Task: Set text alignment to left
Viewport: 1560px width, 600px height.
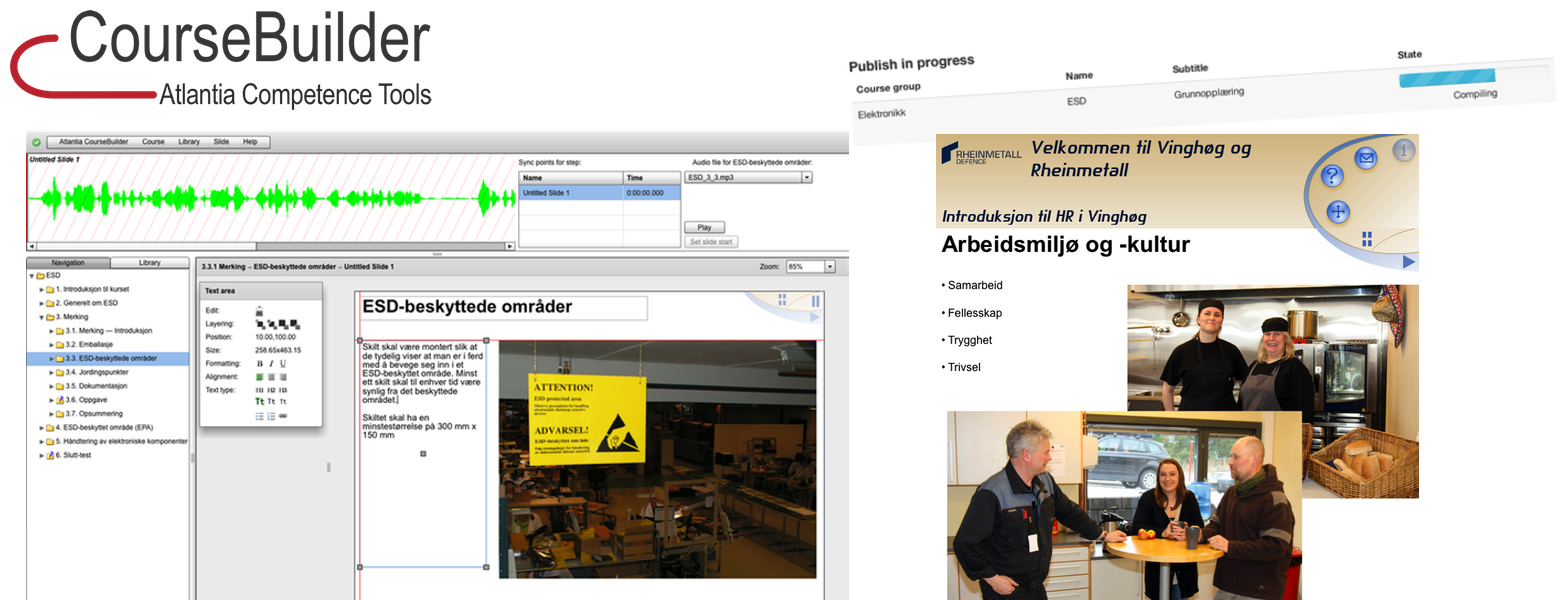Action: pos(260,377)
